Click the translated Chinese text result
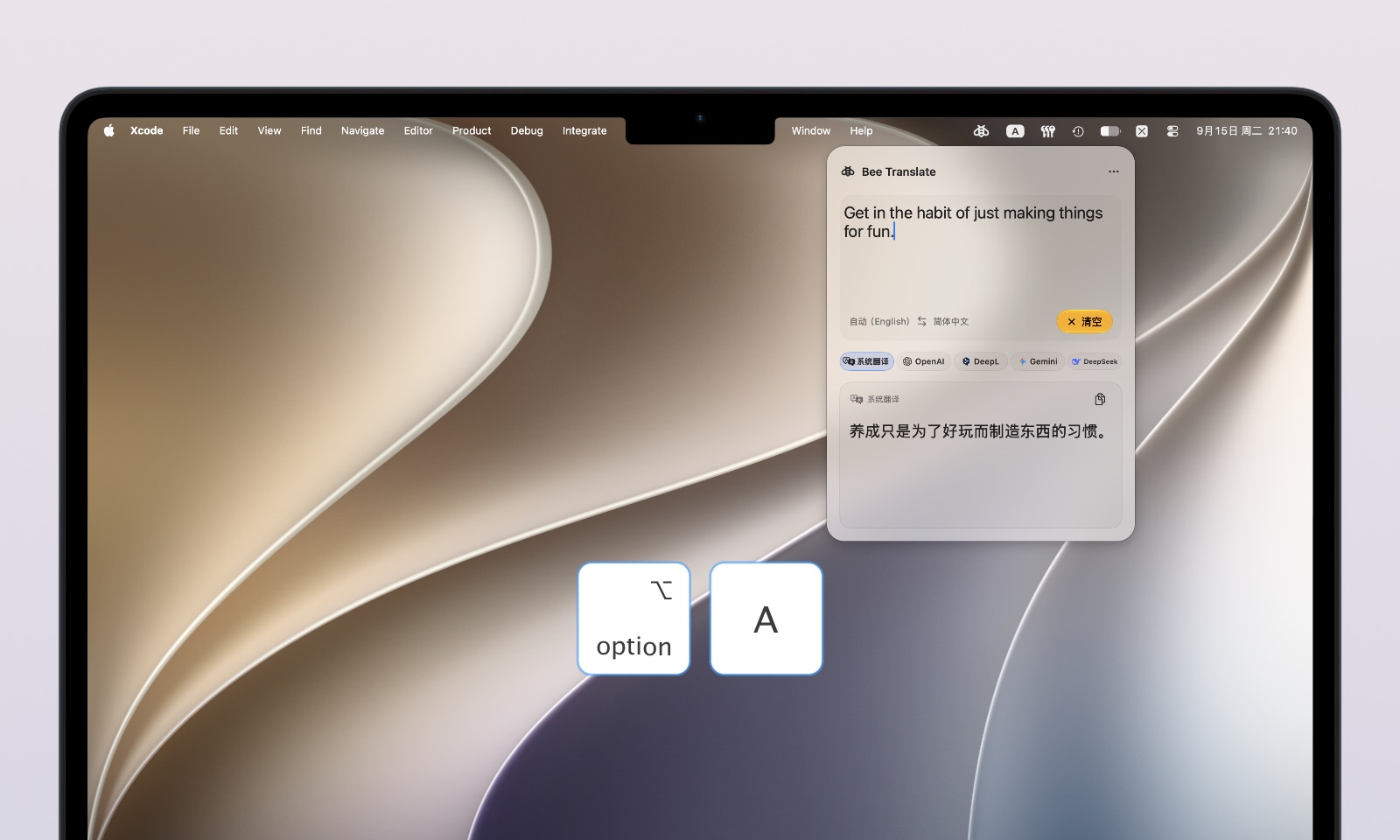This screenshot has width=1400, height=840. pyautogui.click(x=978, y=431)
